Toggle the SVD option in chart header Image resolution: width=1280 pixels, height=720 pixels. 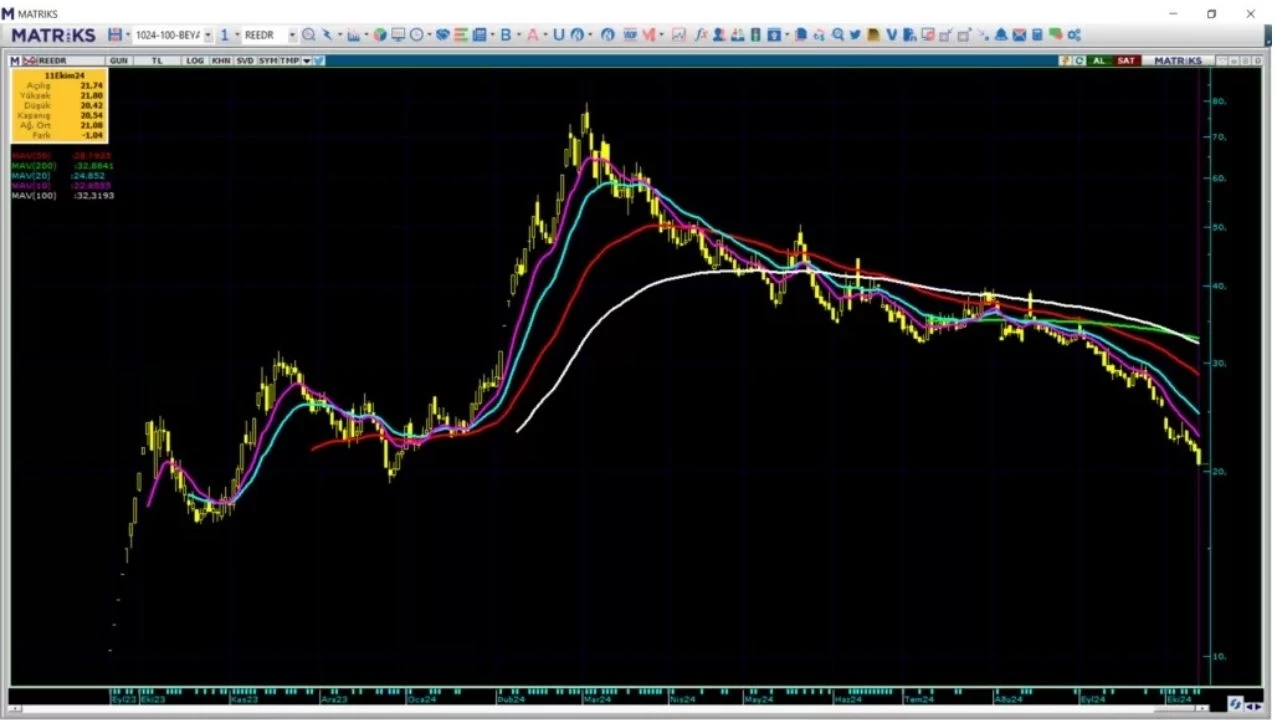click(245, 61)
